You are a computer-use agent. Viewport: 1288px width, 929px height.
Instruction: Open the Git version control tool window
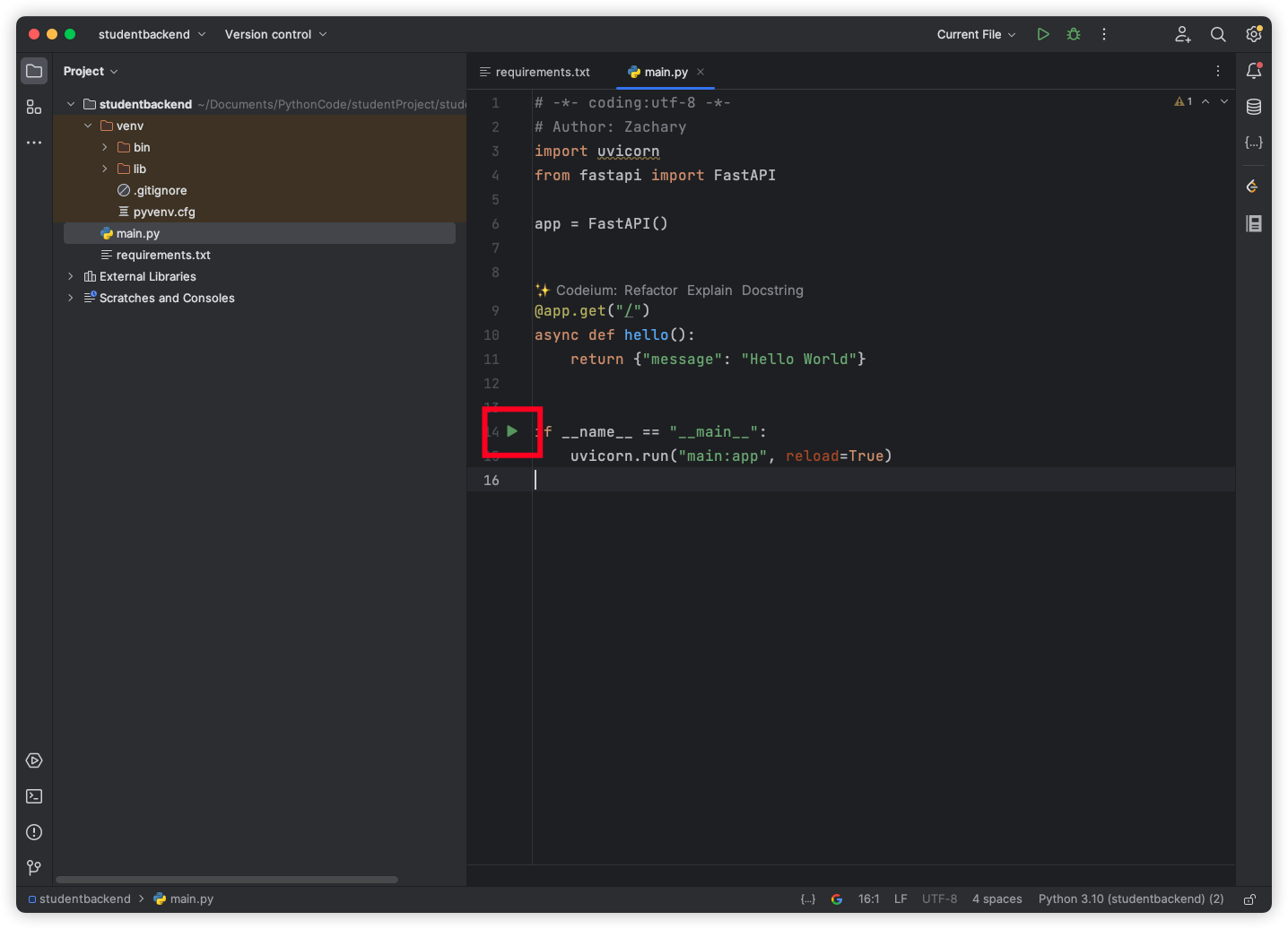pyautogui.click(x=34, y=867)
